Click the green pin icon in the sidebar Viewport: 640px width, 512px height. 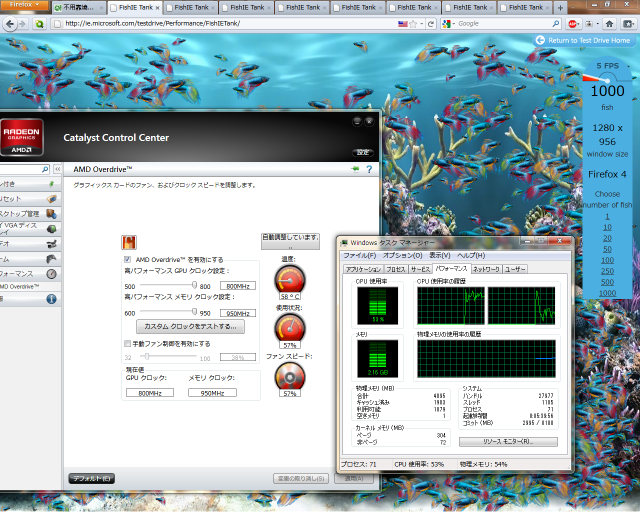tap(51, 184)
